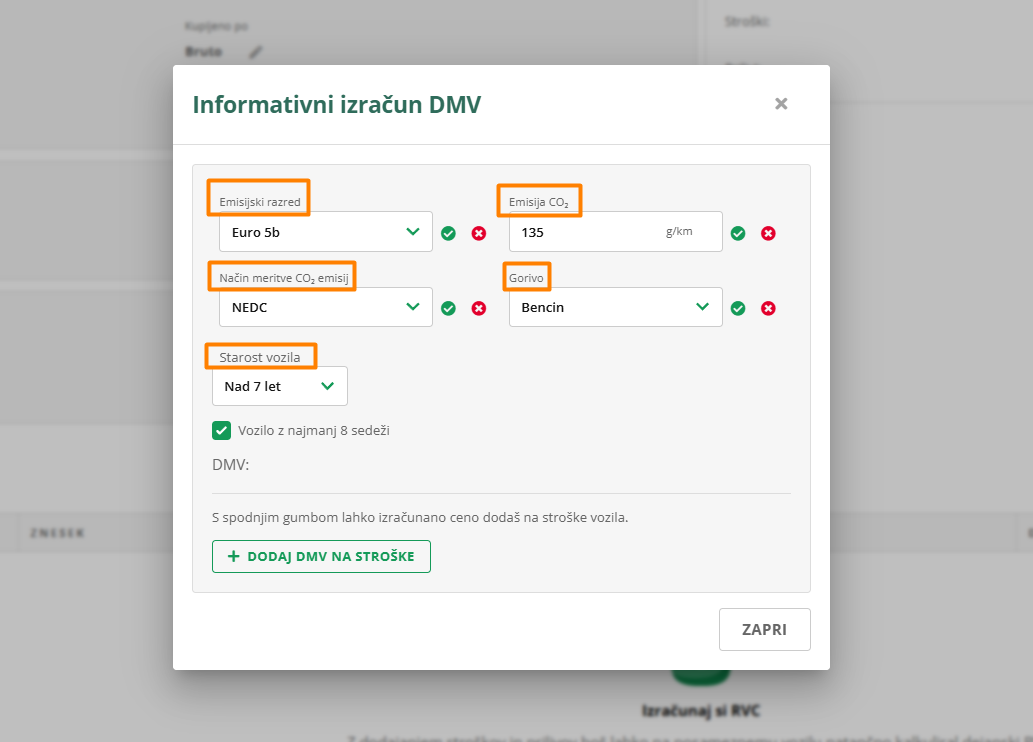Expand the Način meritve CO₂ emisij dropdown
This screenshot has width=1033, height=742.
[325, 307]
